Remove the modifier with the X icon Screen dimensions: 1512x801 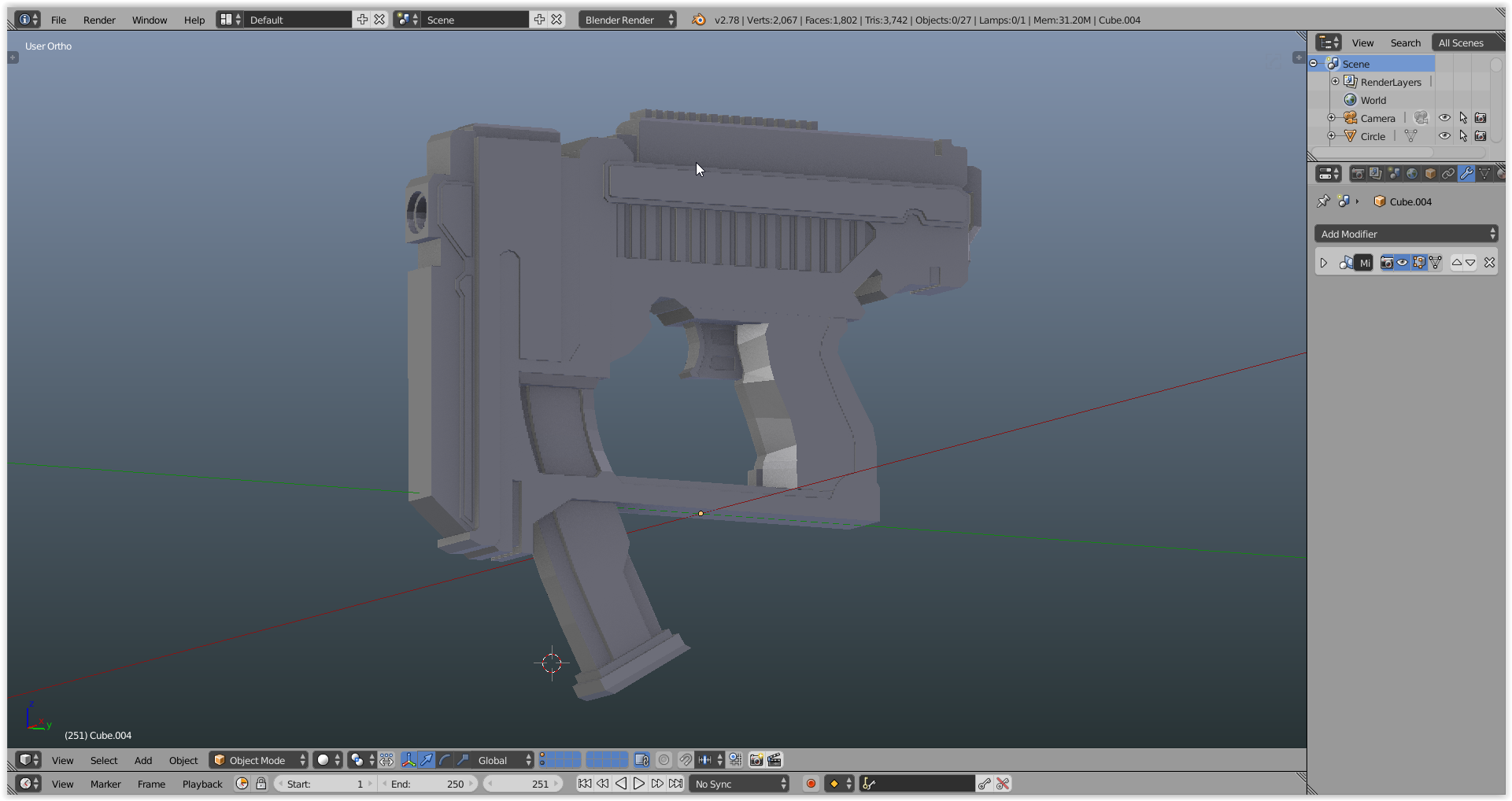[x=1489, y=263]
